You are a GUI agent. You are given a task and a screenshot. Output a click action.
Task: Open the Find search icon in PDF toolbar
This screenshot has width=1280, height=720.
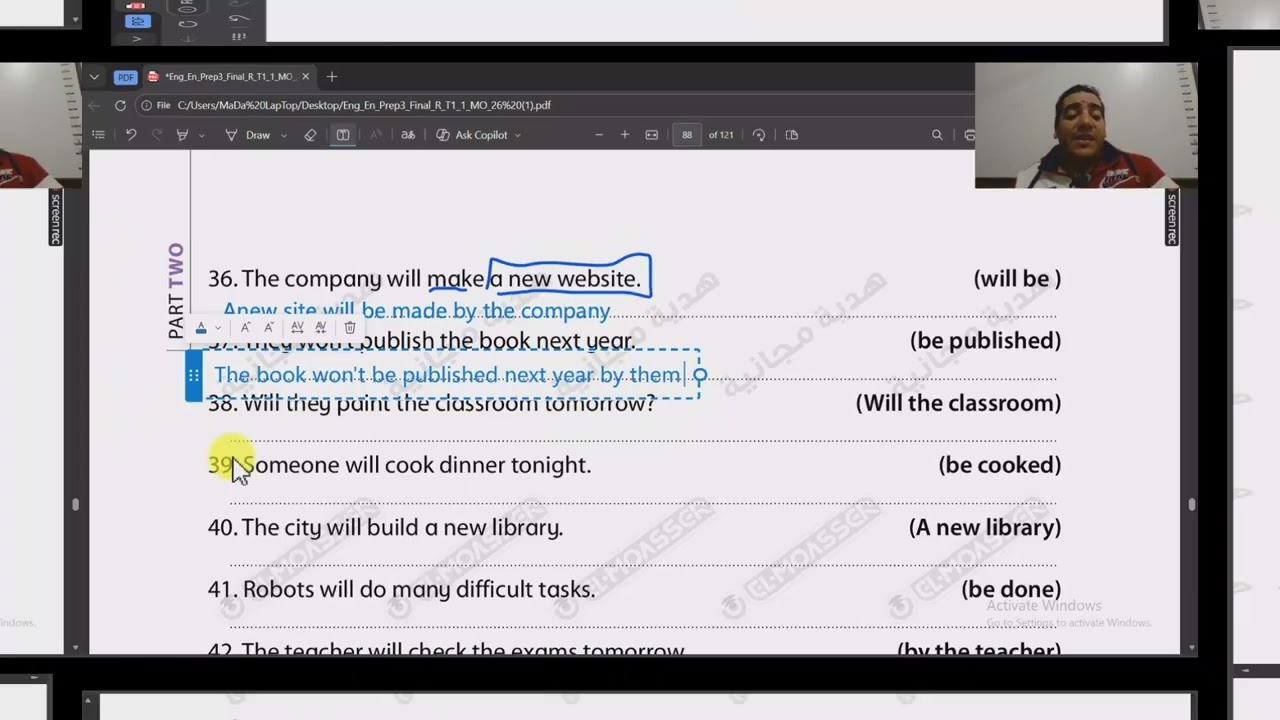point(937,135)
